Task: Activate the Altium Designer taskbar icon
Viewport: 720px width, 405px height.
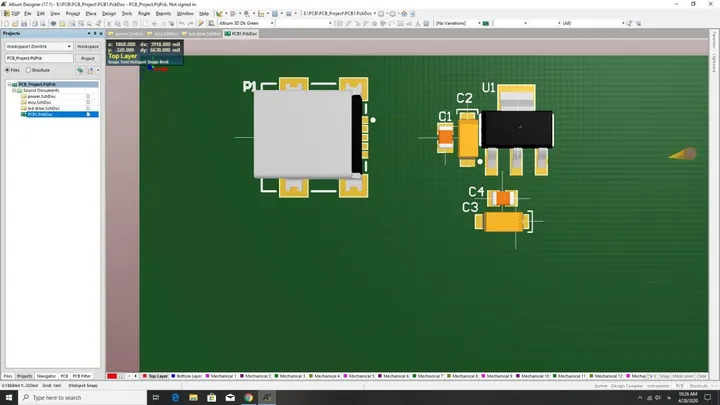Action: point(267,398)
